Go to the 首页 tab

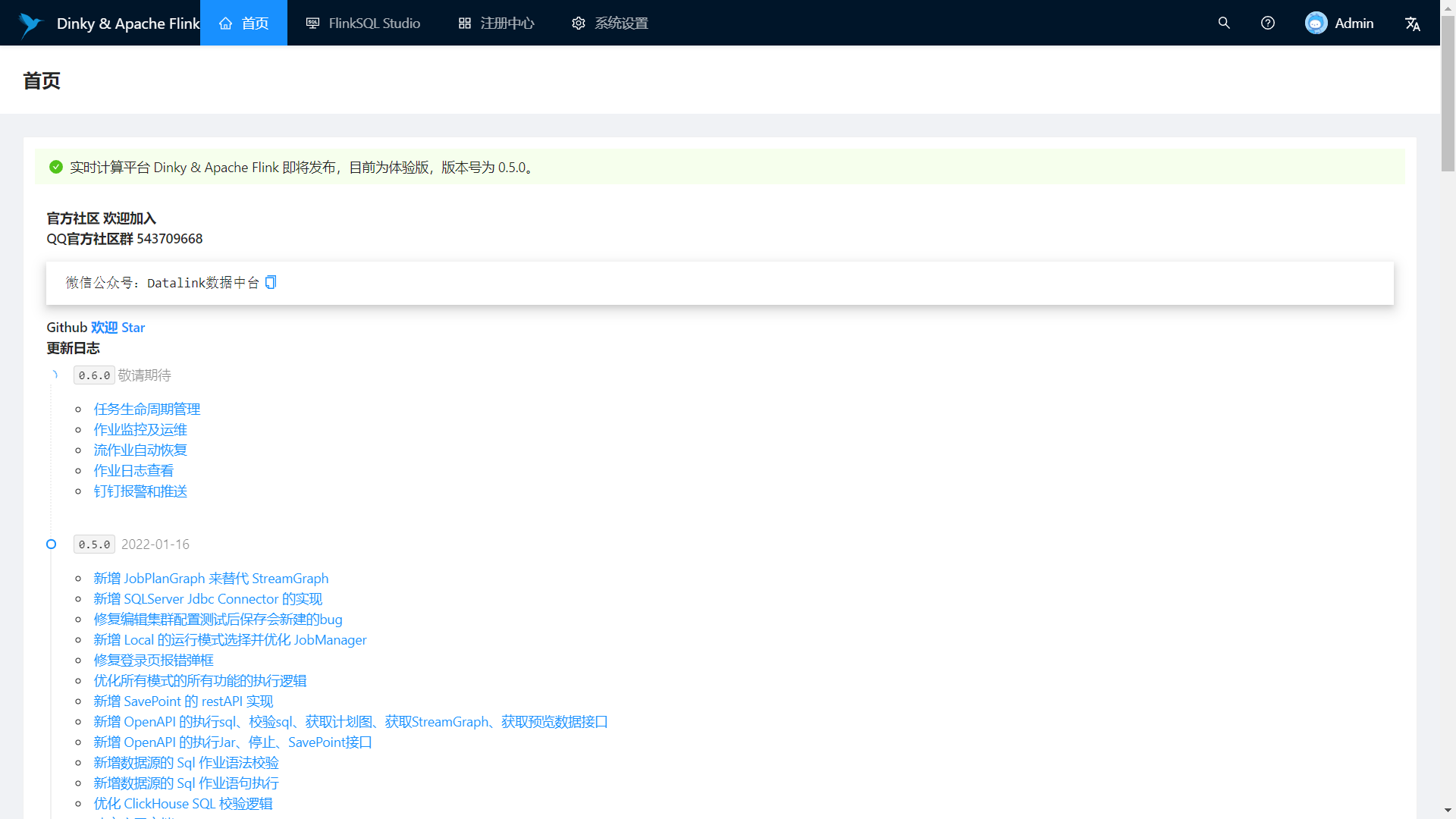(x=243, y=23)
